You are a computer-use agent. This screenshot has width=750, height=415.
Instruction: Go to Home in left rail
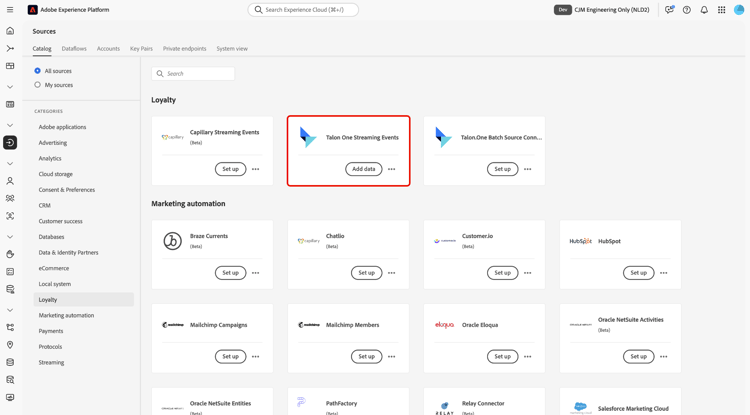pyautogui.click(x=10, y=31)
